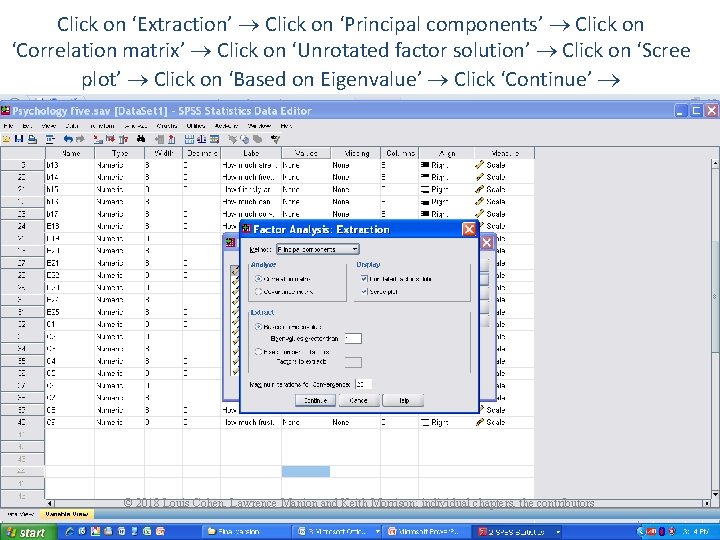Click the Show All Variables toolbar icon
The height and width of the screenshot is (540, 720).
258,139
